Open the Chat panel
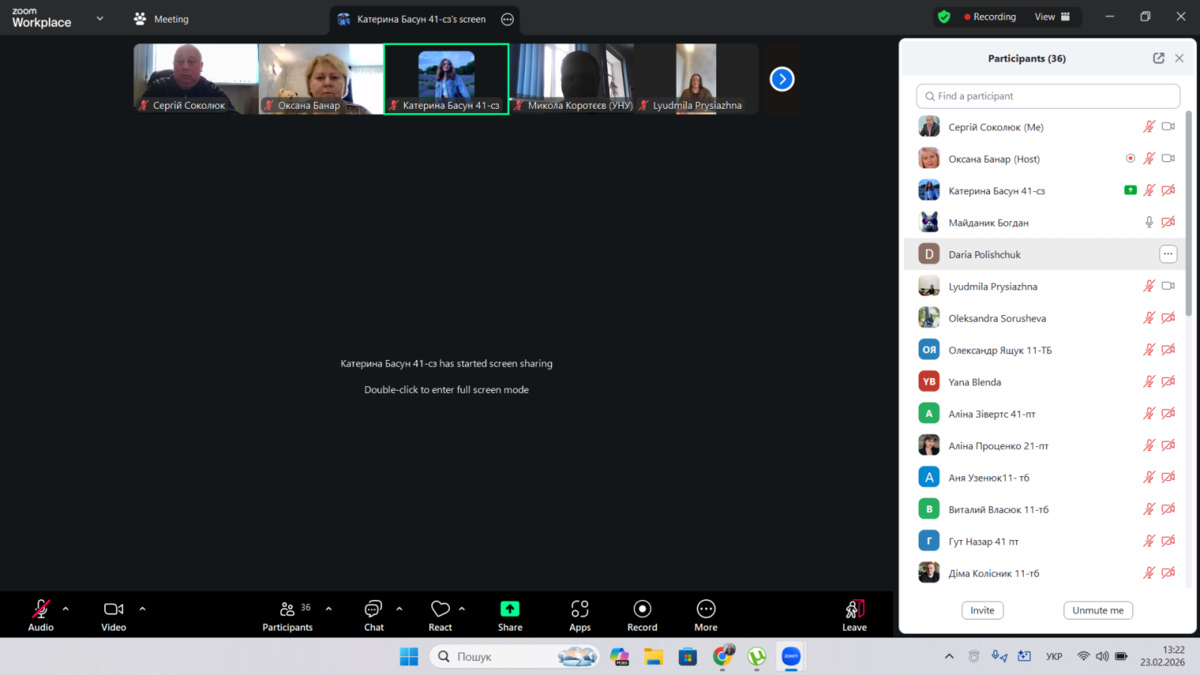 click(x=373, y=610)
